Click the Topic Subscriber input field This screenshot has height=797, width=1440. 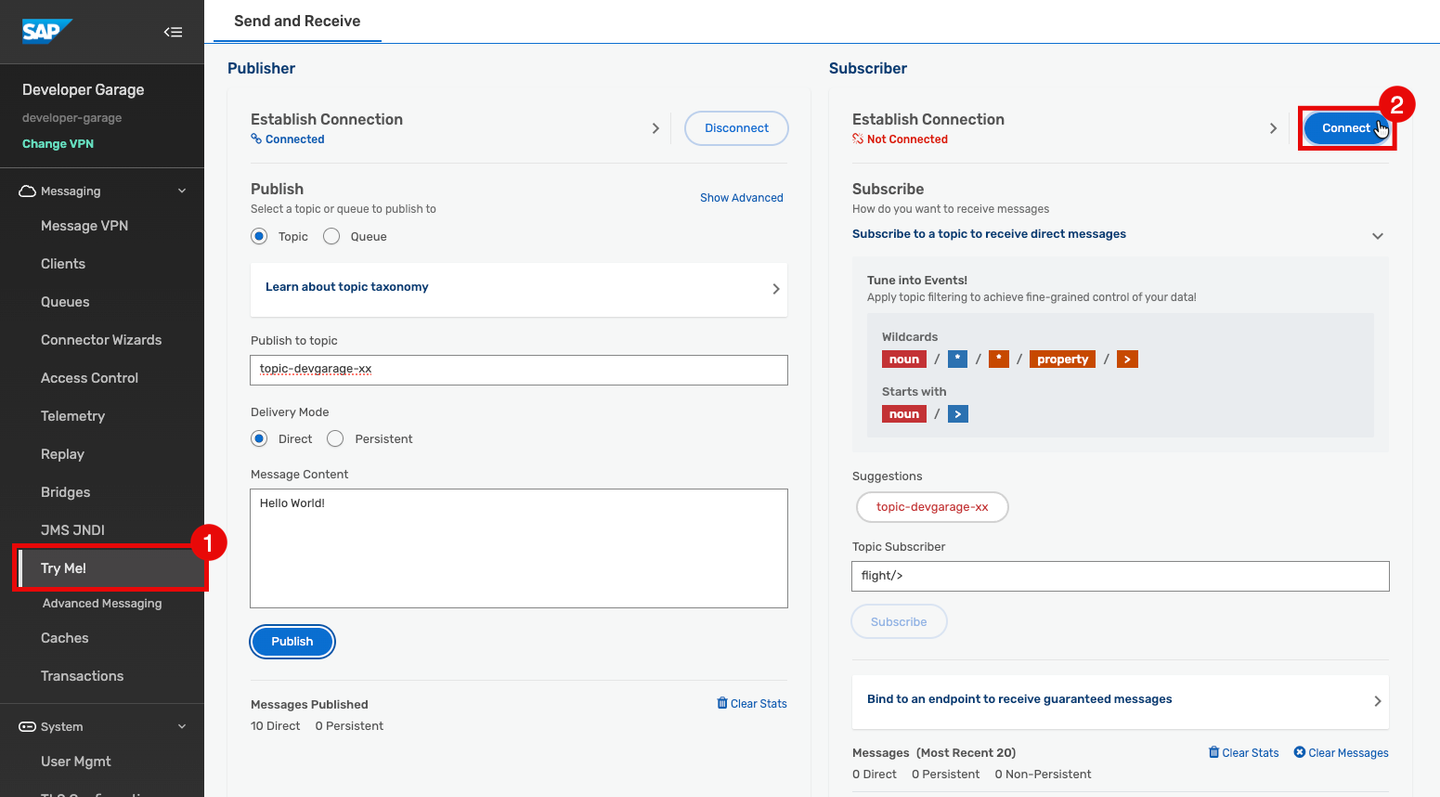click(1120, 576)
